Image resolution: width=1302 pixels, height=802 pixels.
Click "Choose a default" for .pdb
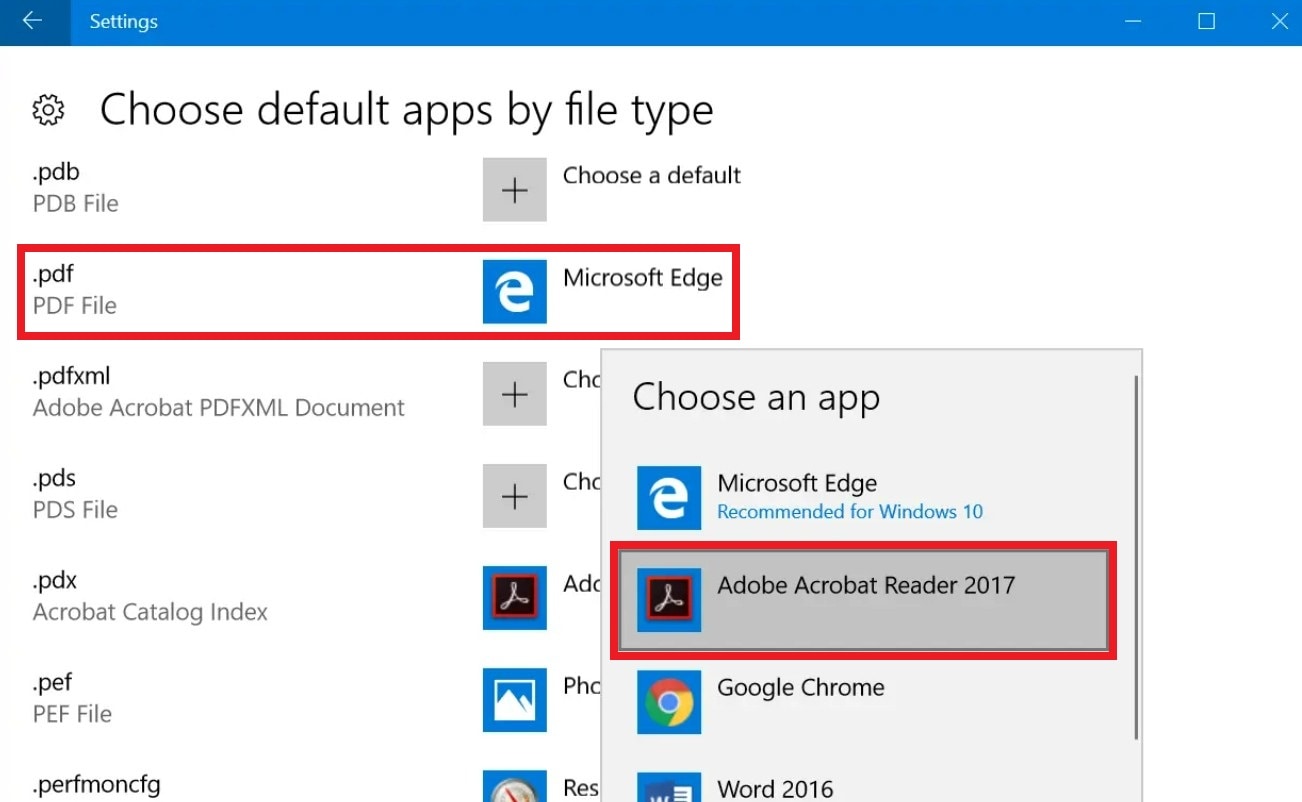click(x=651, y=176)
